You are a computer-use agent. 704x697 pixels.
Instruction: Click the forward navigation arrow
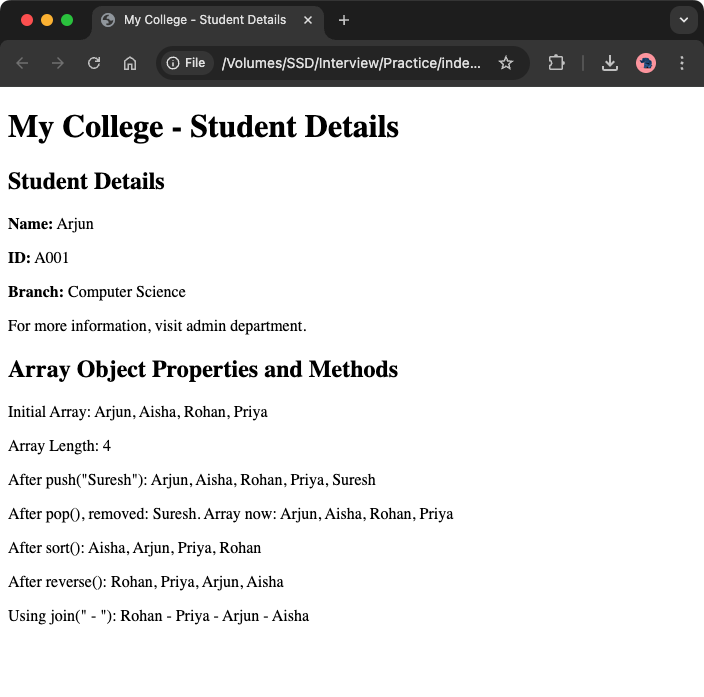tap(58, 63)
